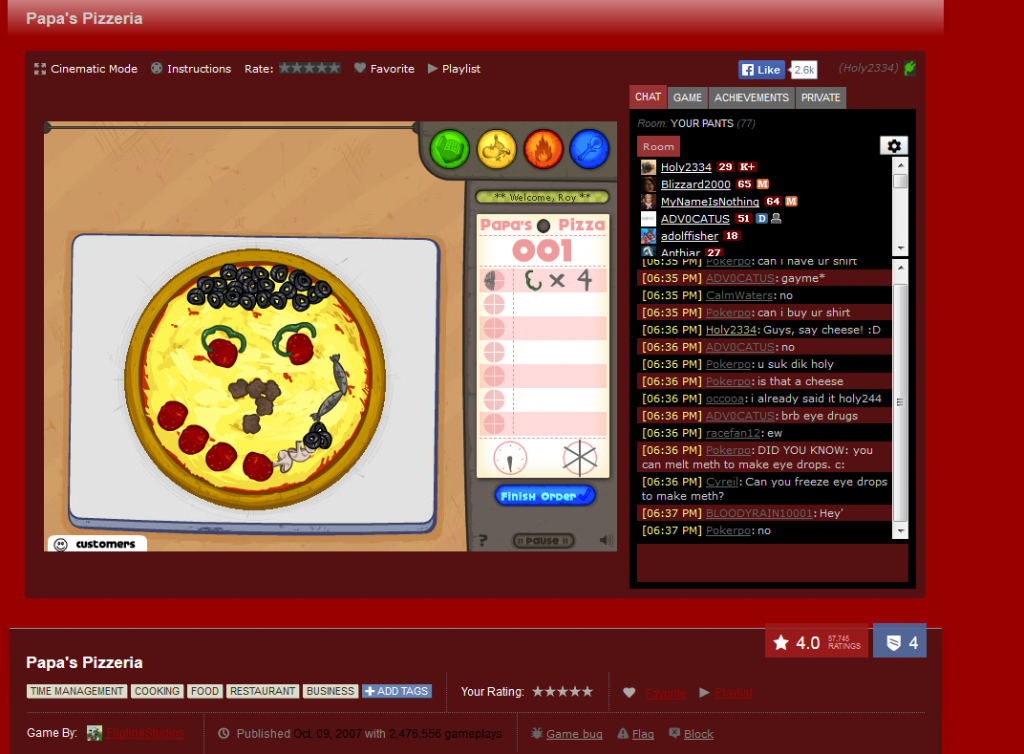Set Your Rating stars below the game
The height and width of the screenshot is (754, 1024).
[562, 691]
